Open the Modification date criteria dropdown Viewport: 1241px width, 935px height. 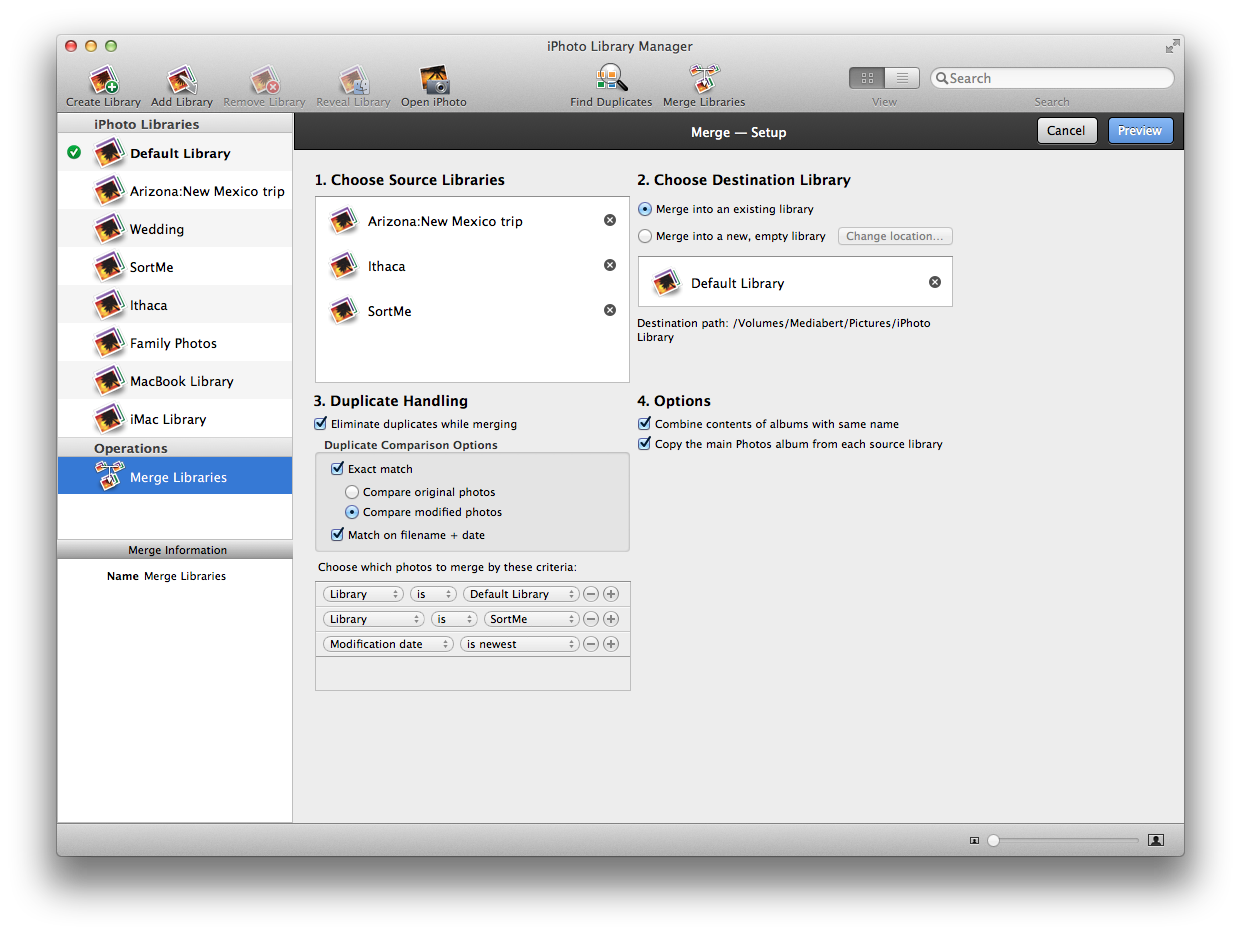coord(388,644)
